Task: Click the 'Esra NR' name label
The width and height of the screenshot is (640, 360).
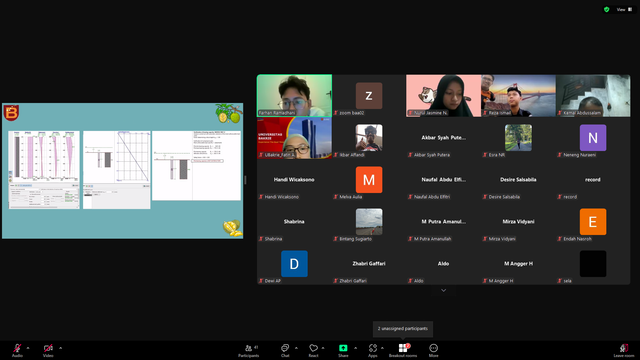Action: coord(497,155)
